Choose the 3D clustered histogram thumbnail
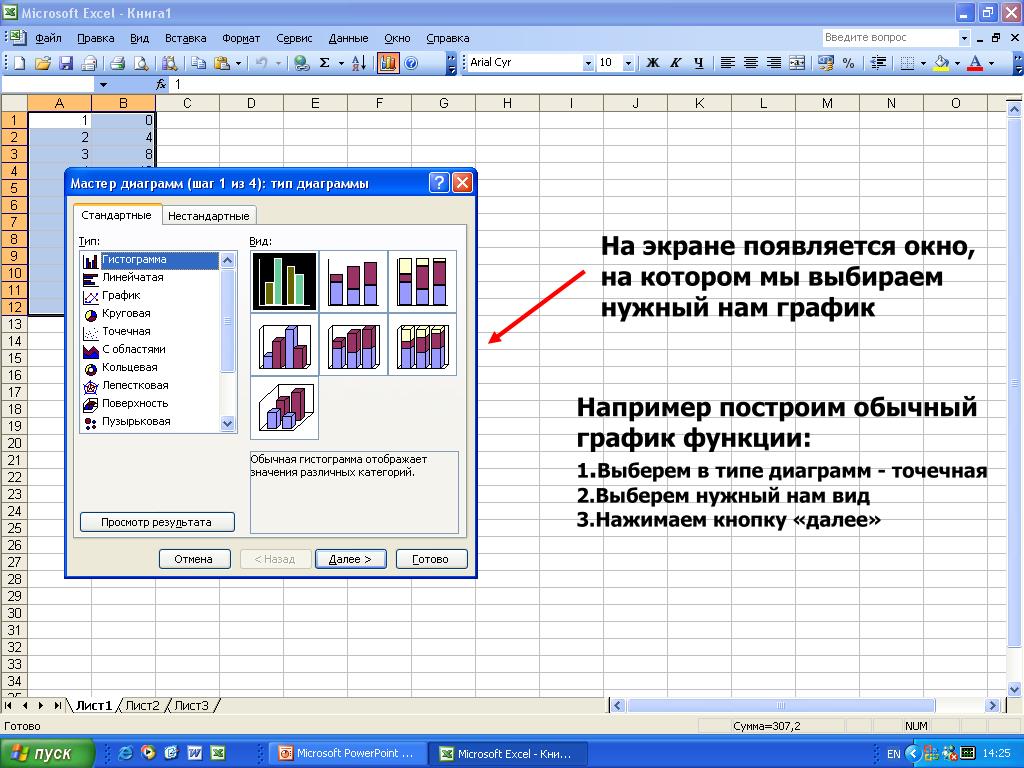 click(x=285, y=344)
